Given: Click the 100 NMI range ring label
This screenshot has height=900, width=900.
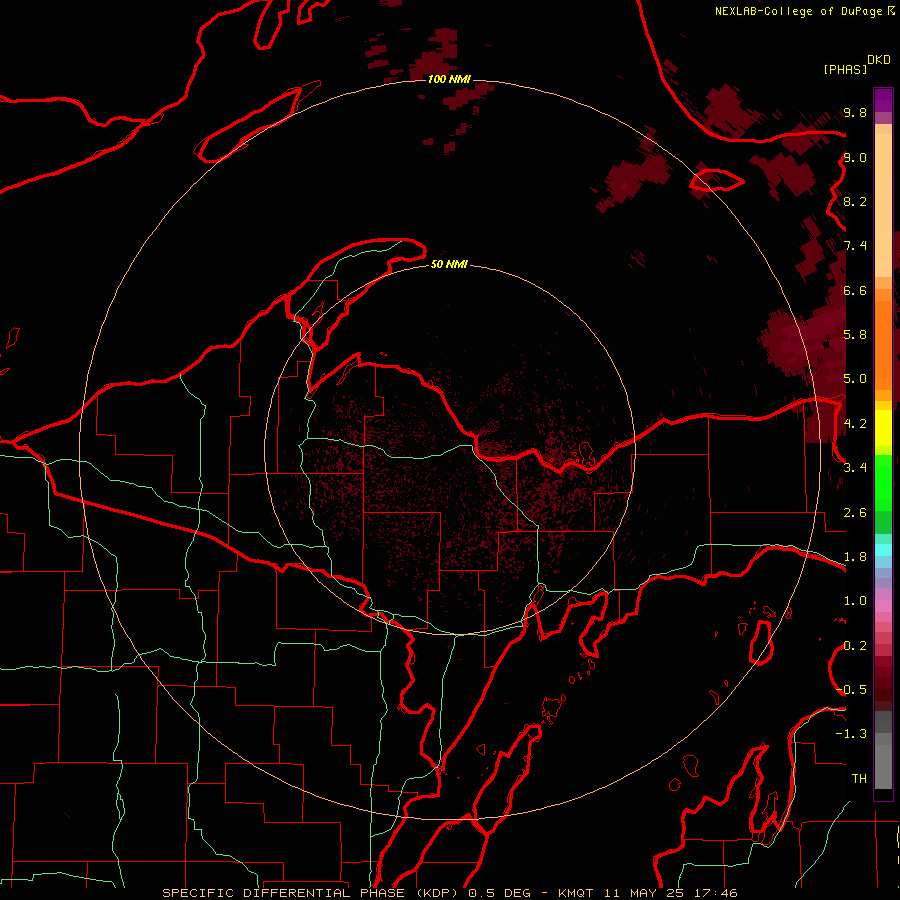Looking at the screenshot, I should click(449, 79).
